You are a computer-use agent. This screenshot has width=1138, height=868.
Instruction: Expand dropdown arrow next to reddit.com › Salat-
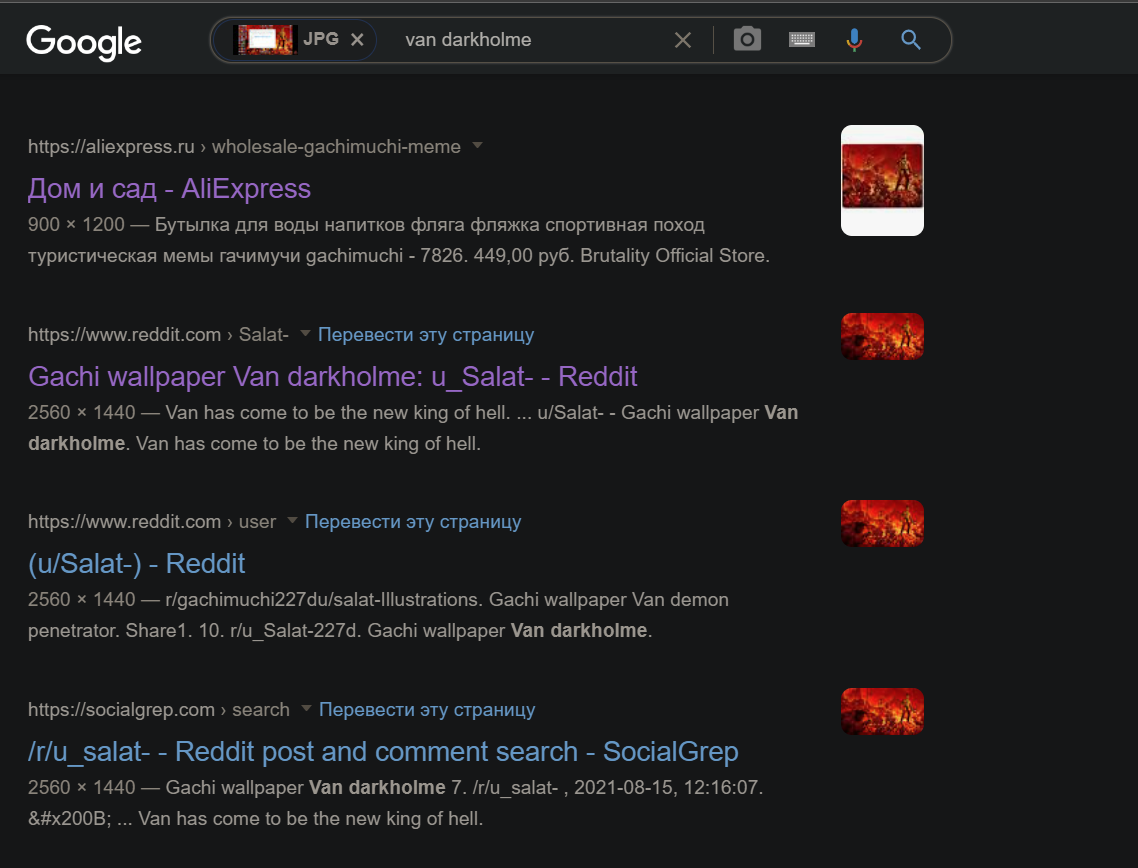point(306,333)
